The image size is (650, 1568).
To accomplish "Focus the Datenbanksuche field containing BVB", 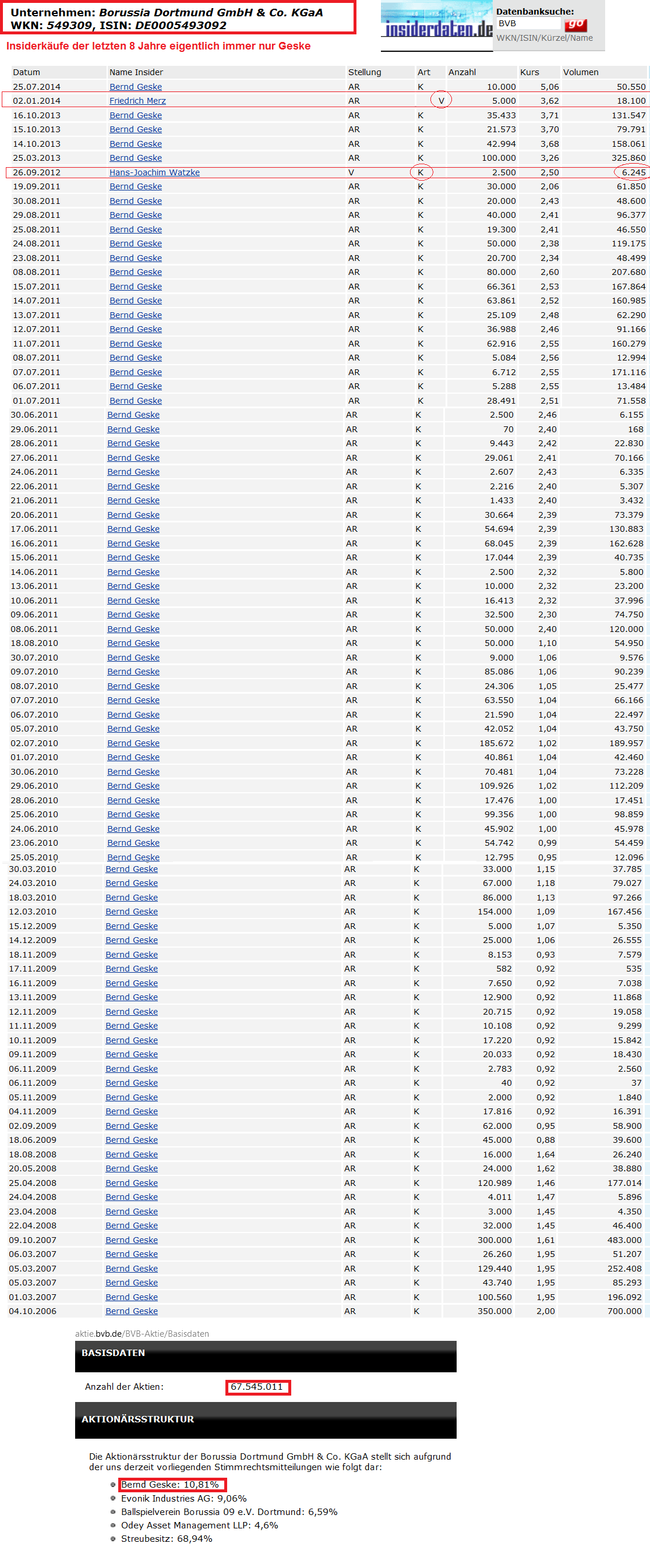I will tap(528, 23).
